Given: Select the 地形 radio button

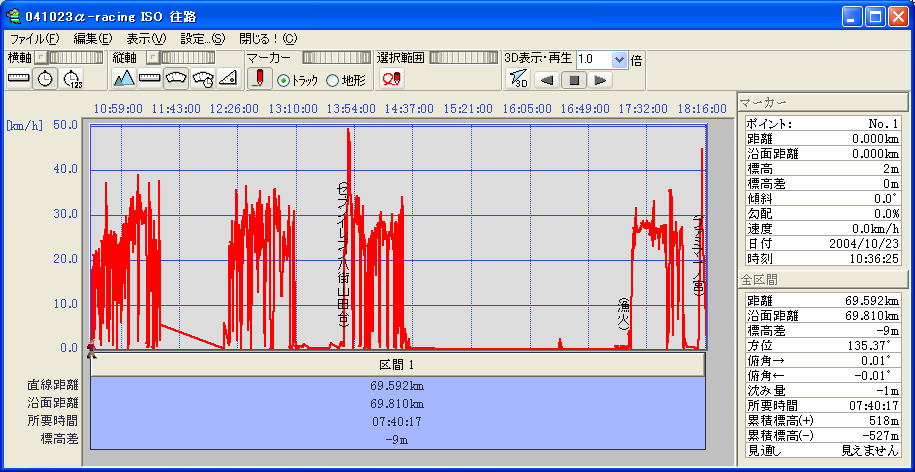Looking at the screenshot, I should coord(332,80).
